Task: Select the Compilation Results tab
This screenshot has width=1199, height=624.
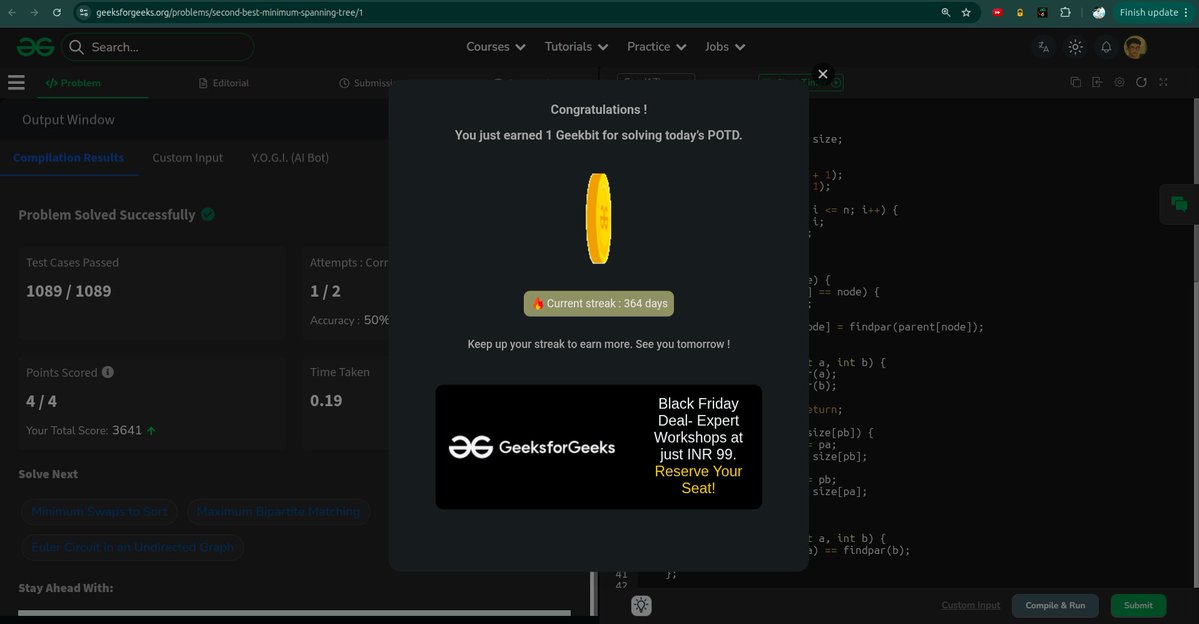Action: click(x=68, y=158)
